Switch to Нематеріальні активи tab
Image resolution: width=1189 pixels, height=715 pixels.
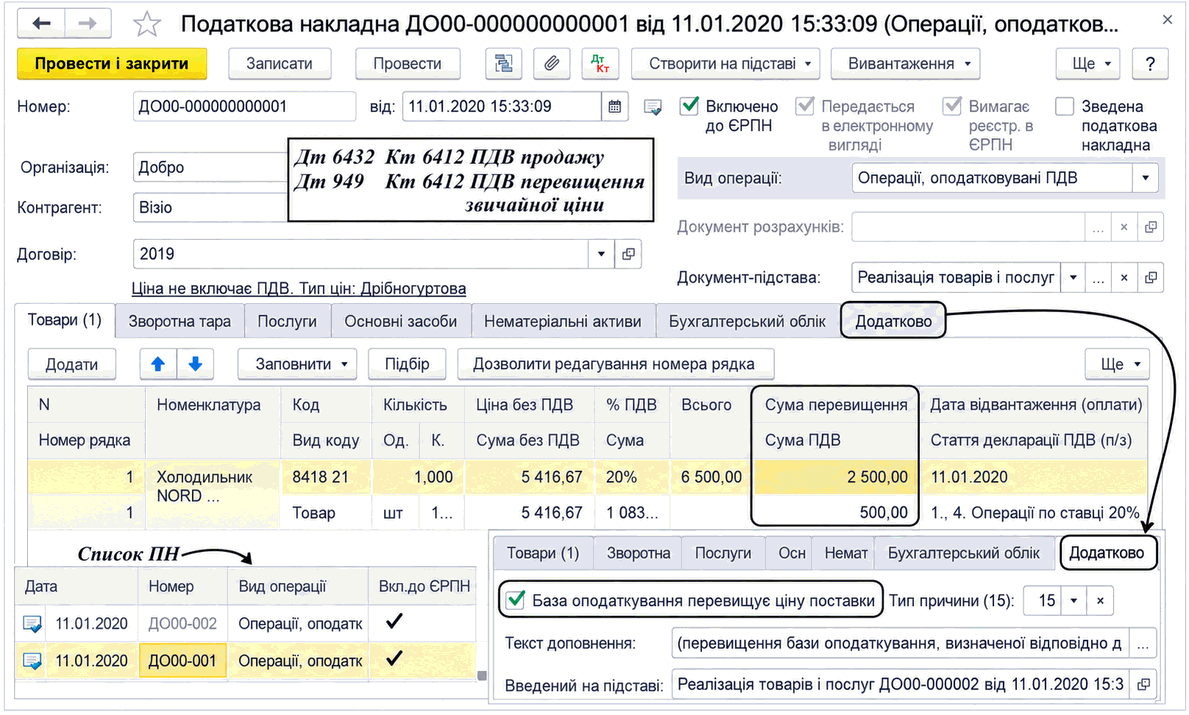[x=563, y=321]
